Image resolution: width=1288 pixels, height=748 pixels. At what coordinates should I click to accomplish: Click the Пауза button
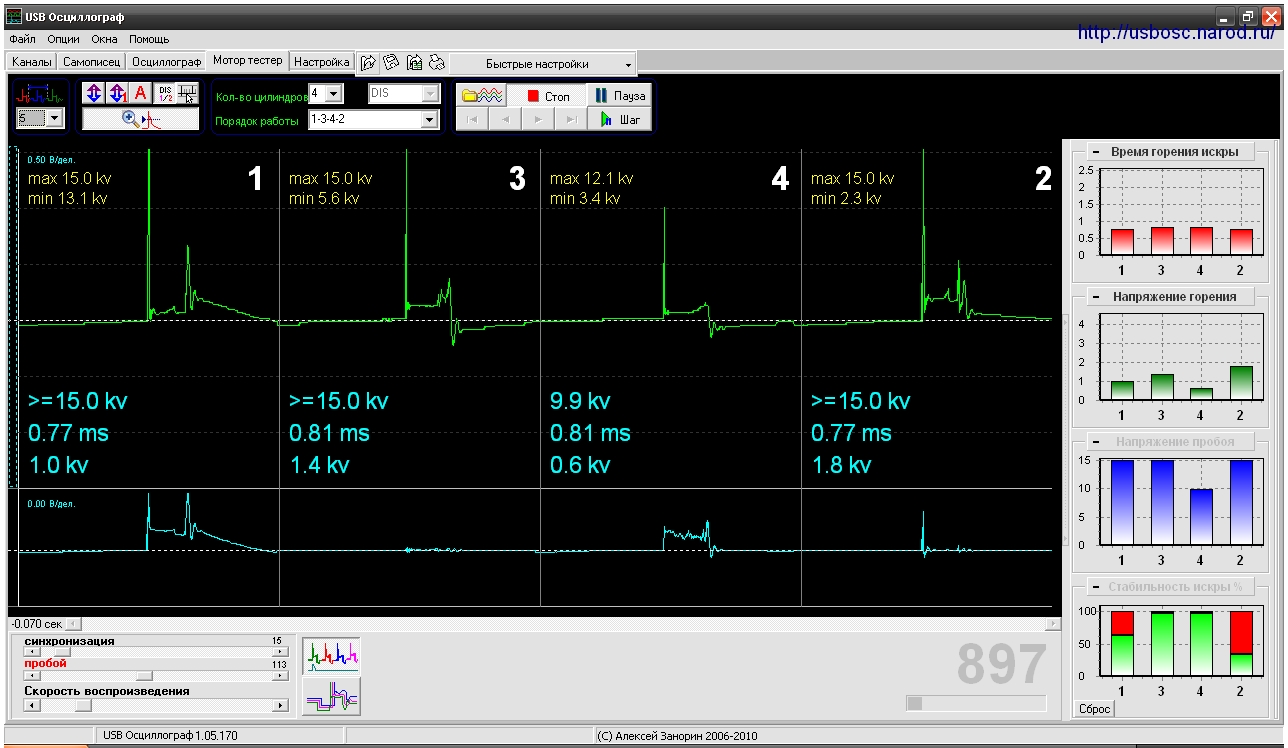pos(619,96)
